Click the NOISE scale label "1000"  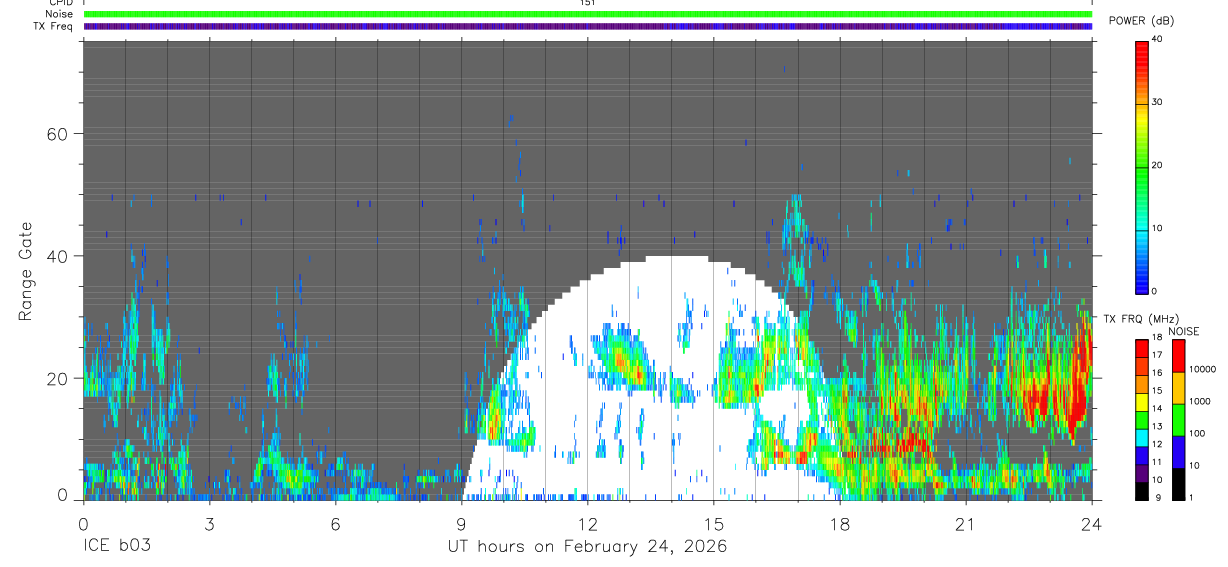point(1201,401)
